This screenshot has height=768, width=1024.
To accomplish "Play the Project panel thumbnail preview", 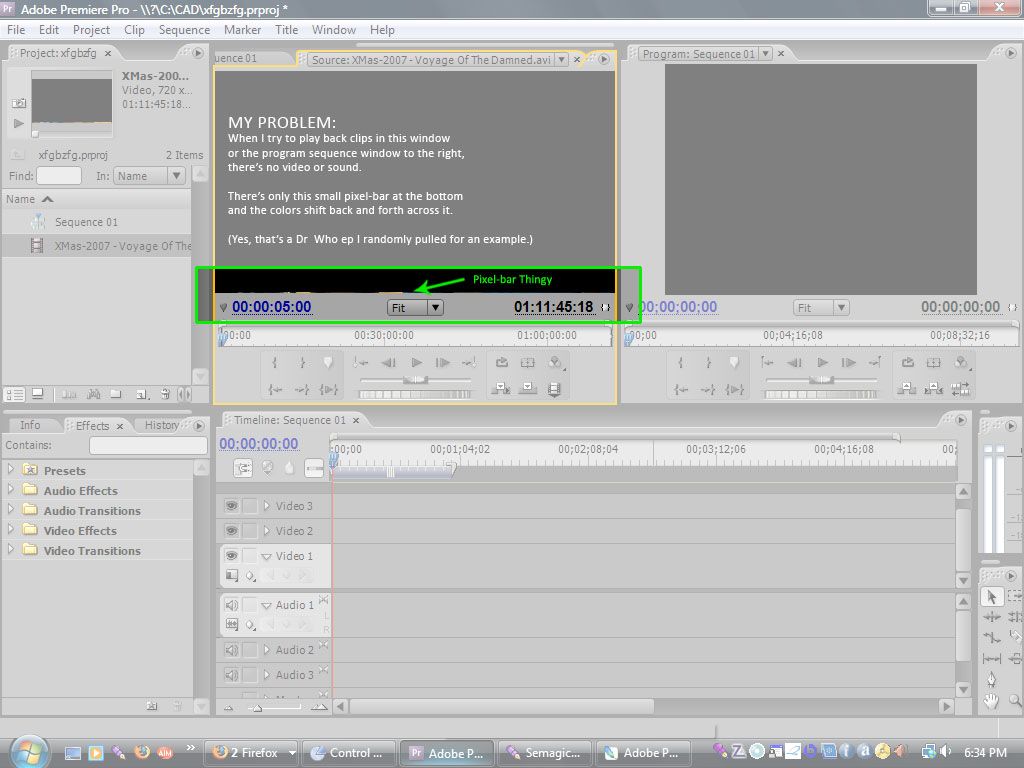I will [x=19, y=123].
